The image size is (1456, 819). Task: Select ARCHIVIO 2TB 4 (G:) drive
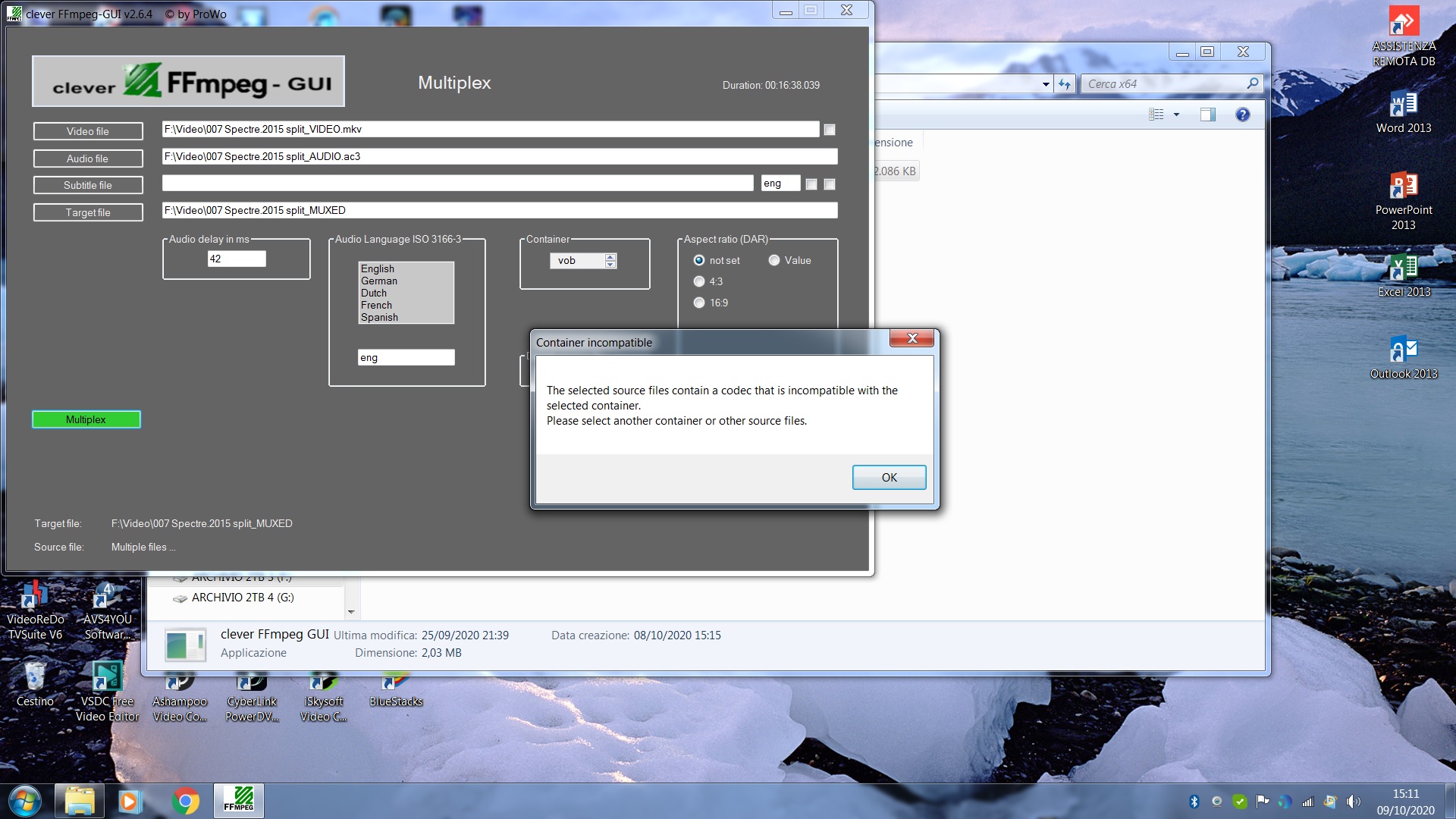pyautogui.click(x=242, y=598)
